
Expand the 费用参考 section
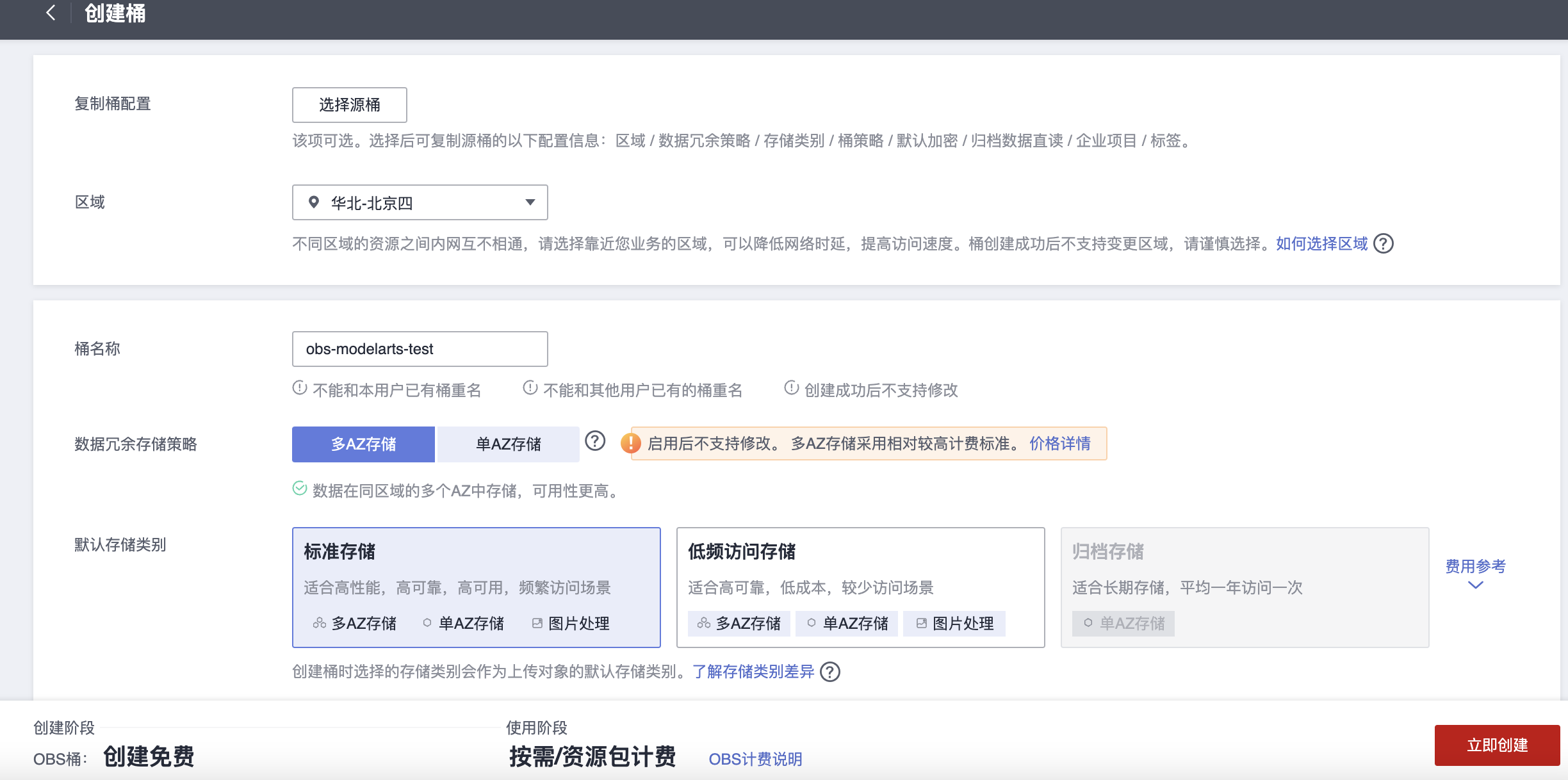1475,566
